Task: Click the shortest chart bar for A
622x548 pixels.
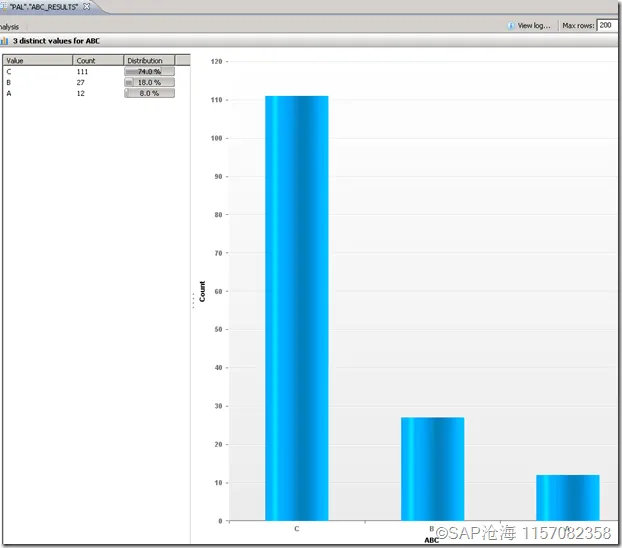Action: pos(568,498)
